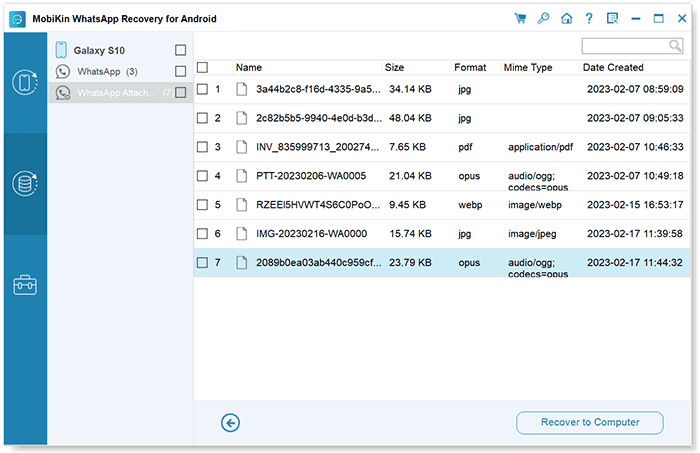The width and height of the screenshot is (700, 453).
Task: Click file icon of 2c82b5b5 row
Action: (242, 118)
